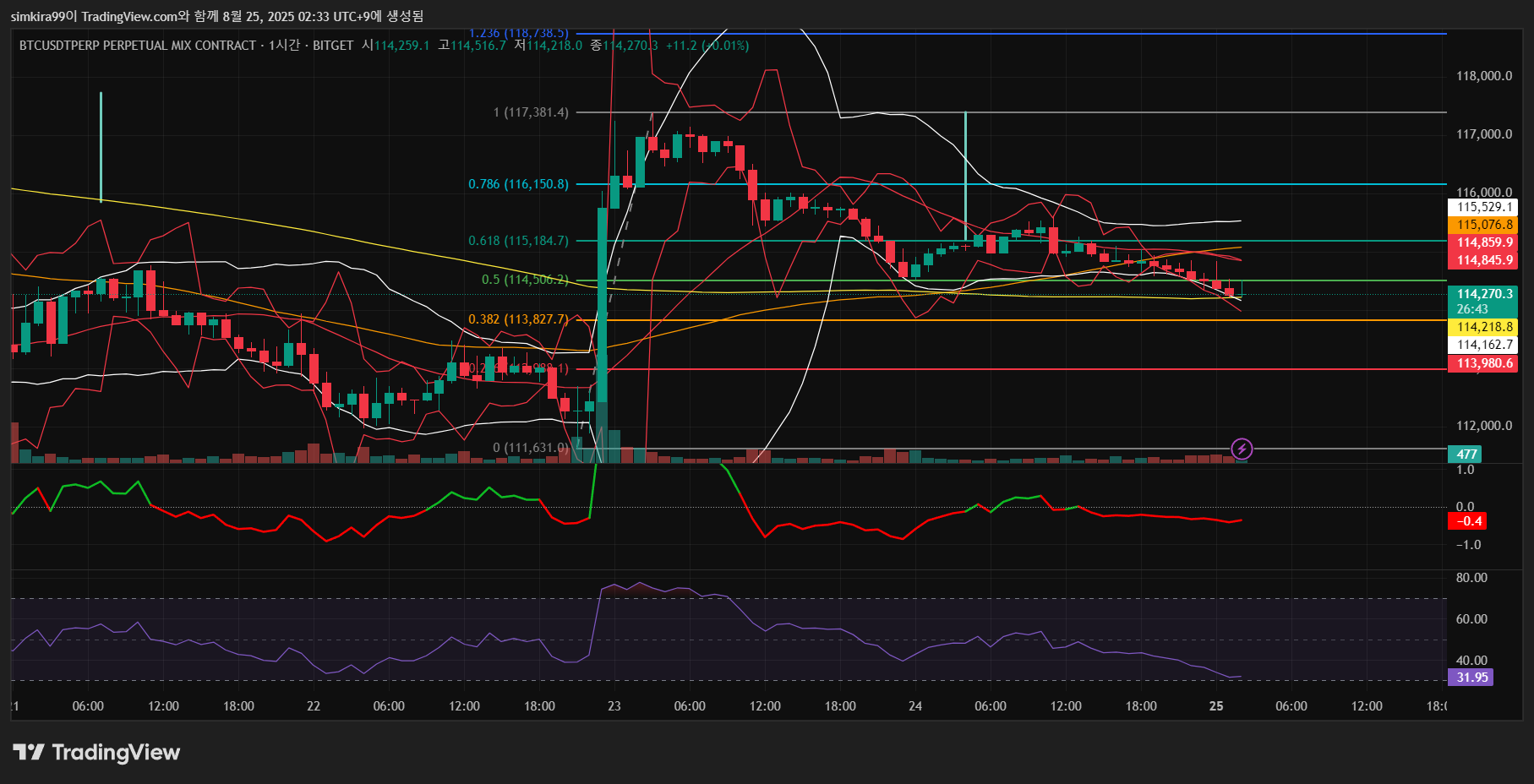Click the red -0.4 oscillator value label
Viewport: 1534px width, 784px height.
click(1468, 521)
